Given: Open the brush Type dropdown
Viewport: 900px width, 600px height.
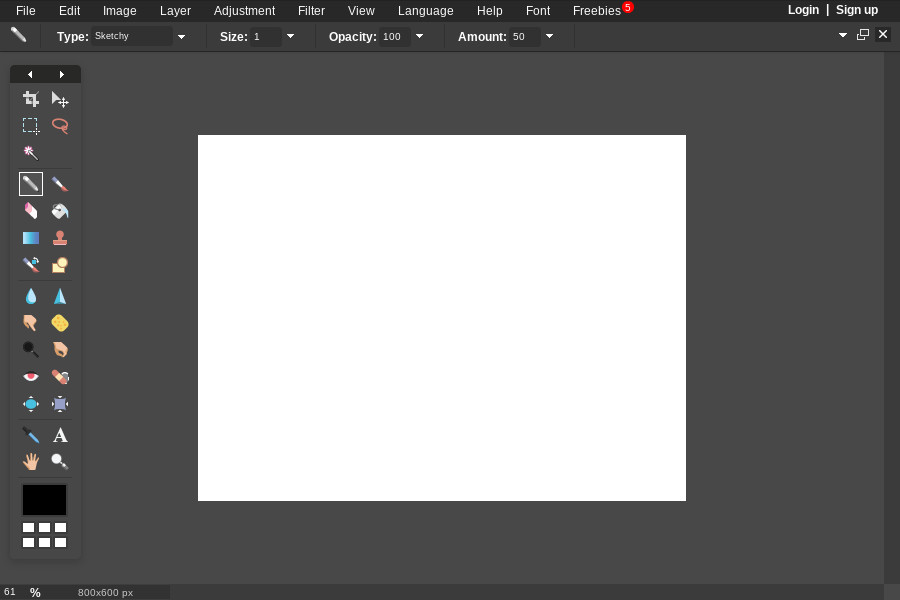Looking at the screenshot, I should click(181, 37).
